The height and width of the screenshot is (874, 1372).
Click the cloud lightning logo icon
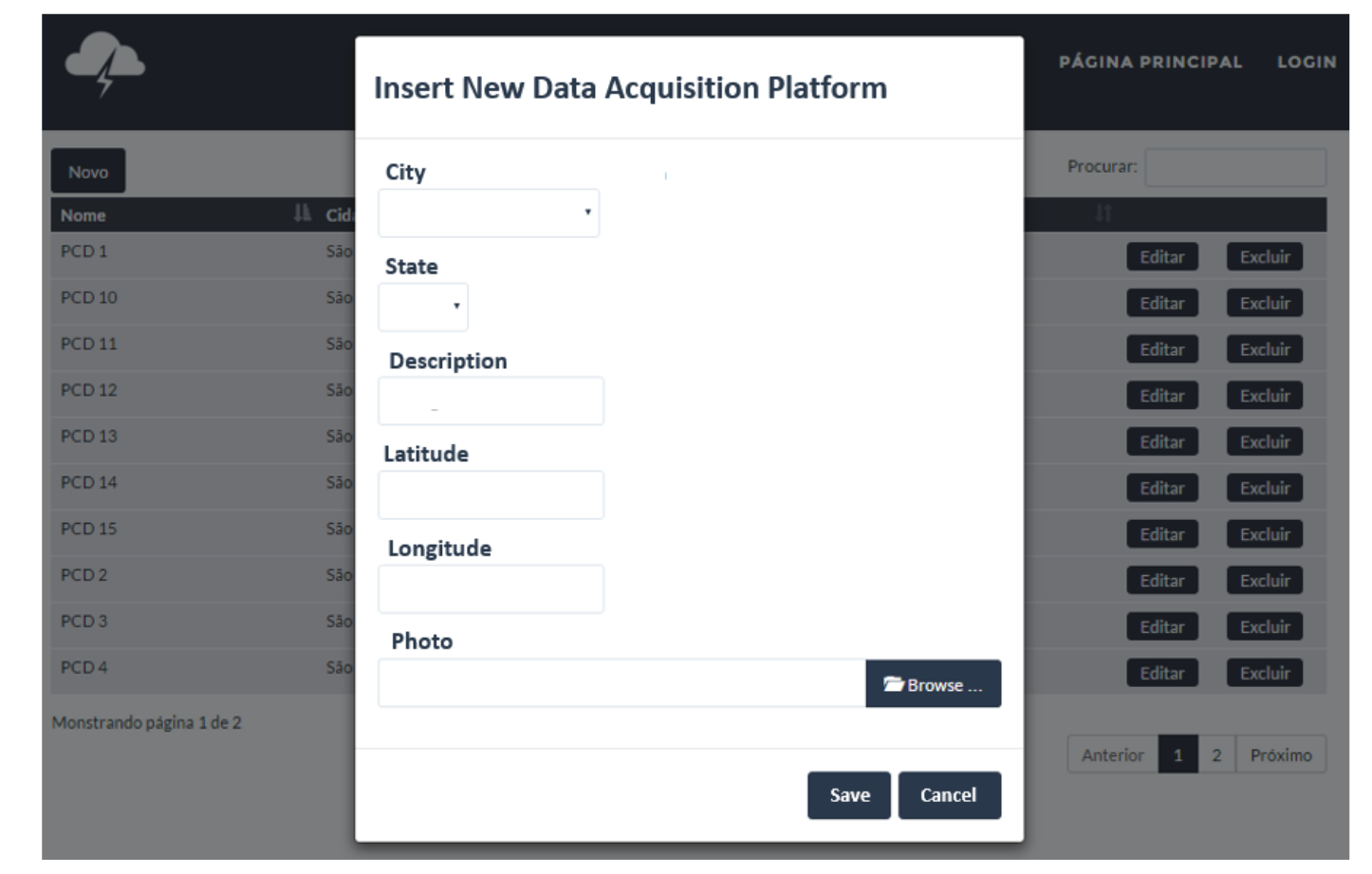pyautogui.click(x=104, y=63)
